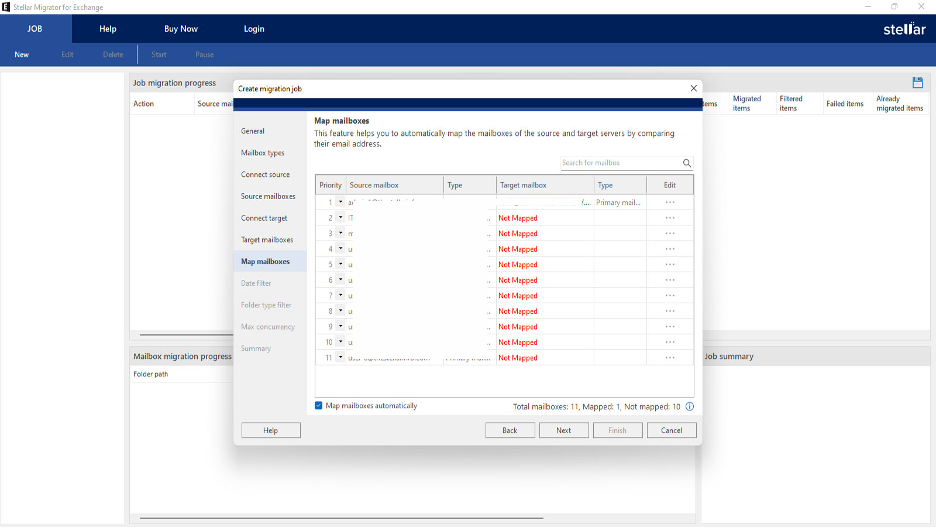936x528 pixels.
Task: Click Not Mapped text in row 5
Action: click(518, 264)
